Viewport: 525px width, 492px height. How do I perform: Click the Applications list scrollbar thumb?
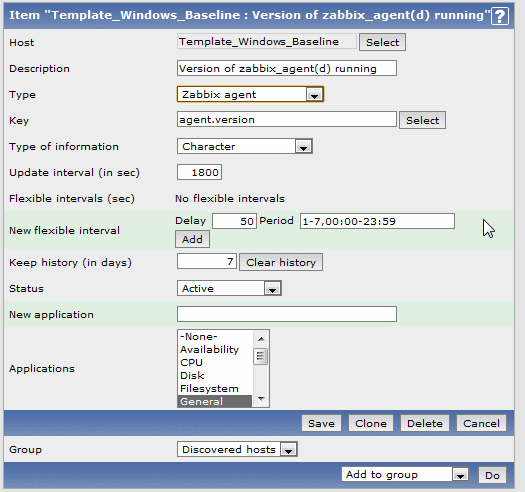(x=261, y=356)
